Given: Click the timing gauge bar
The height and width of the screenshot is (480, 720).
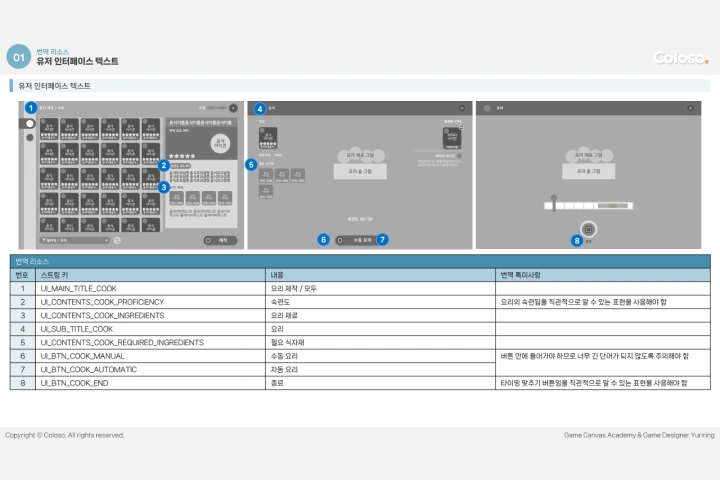Looking at the screenshot, I should [588, 206].
